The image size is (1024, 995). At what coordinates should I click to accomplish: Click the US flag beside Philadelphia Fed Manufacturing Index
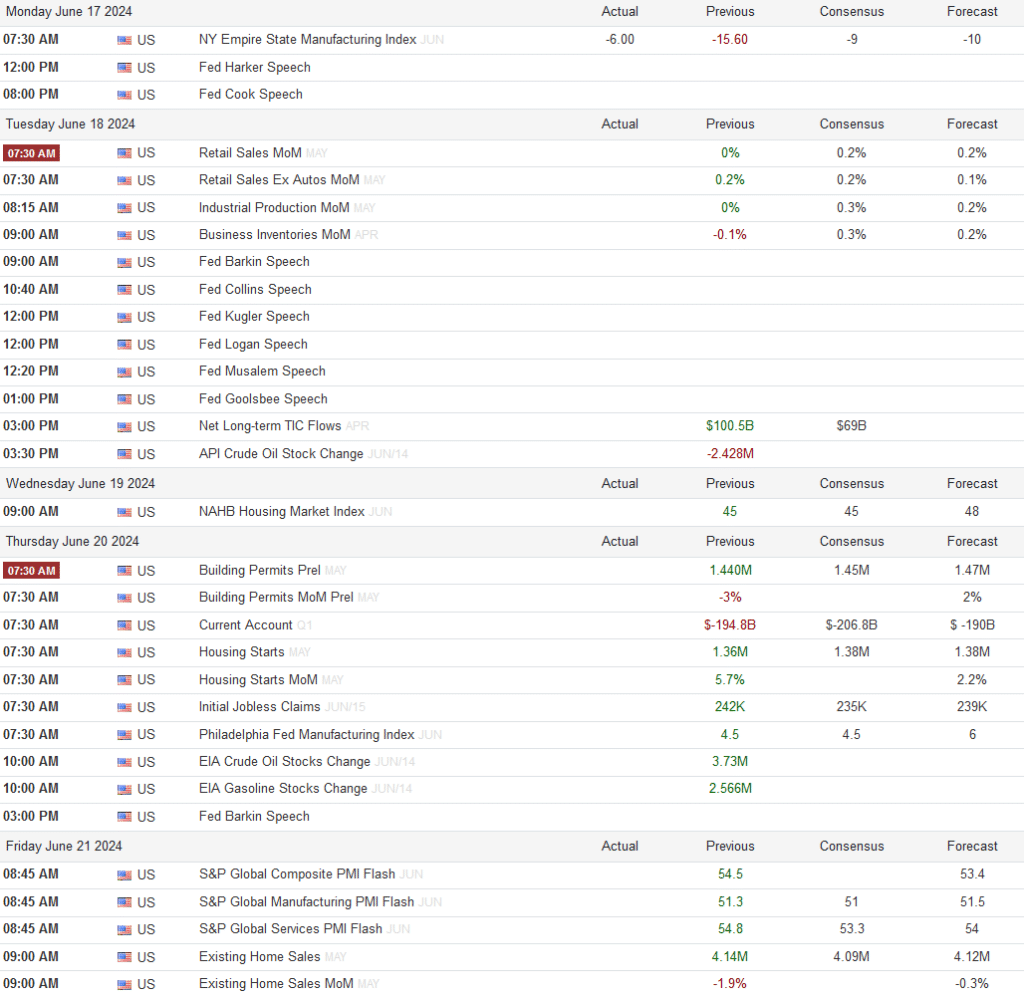pyautogui.click(x=124, y=735)
